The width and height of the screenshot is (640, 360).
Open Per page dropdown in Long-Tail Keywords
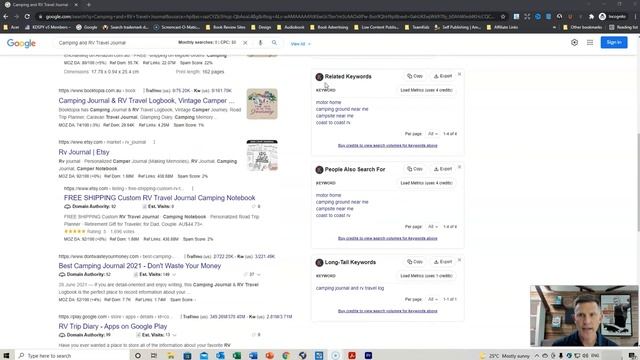click(x=433, y=299)
